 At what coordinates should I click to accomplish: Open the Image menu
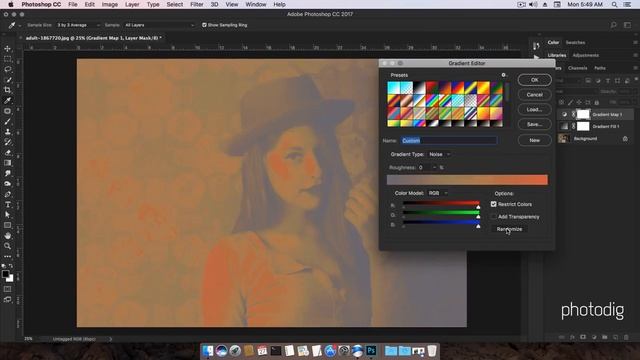109,4
